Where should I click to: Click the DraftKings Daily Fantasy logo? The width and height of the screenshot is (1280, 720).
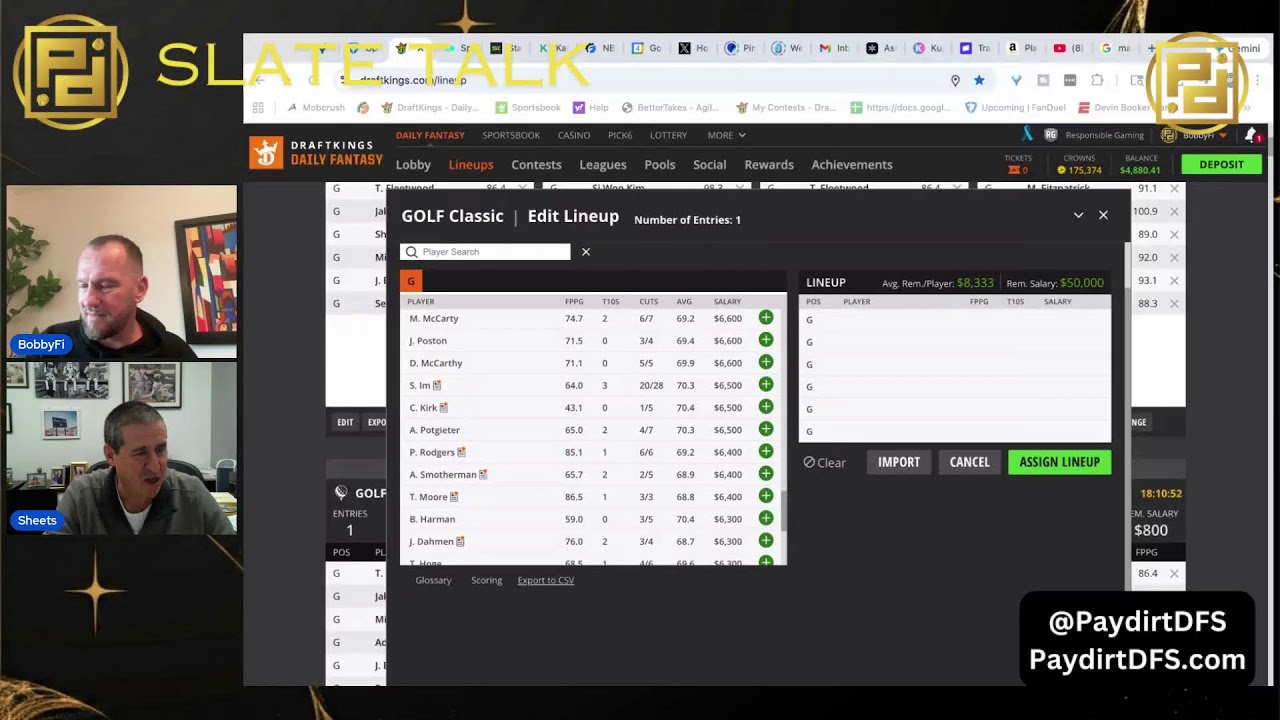[316, 153]
